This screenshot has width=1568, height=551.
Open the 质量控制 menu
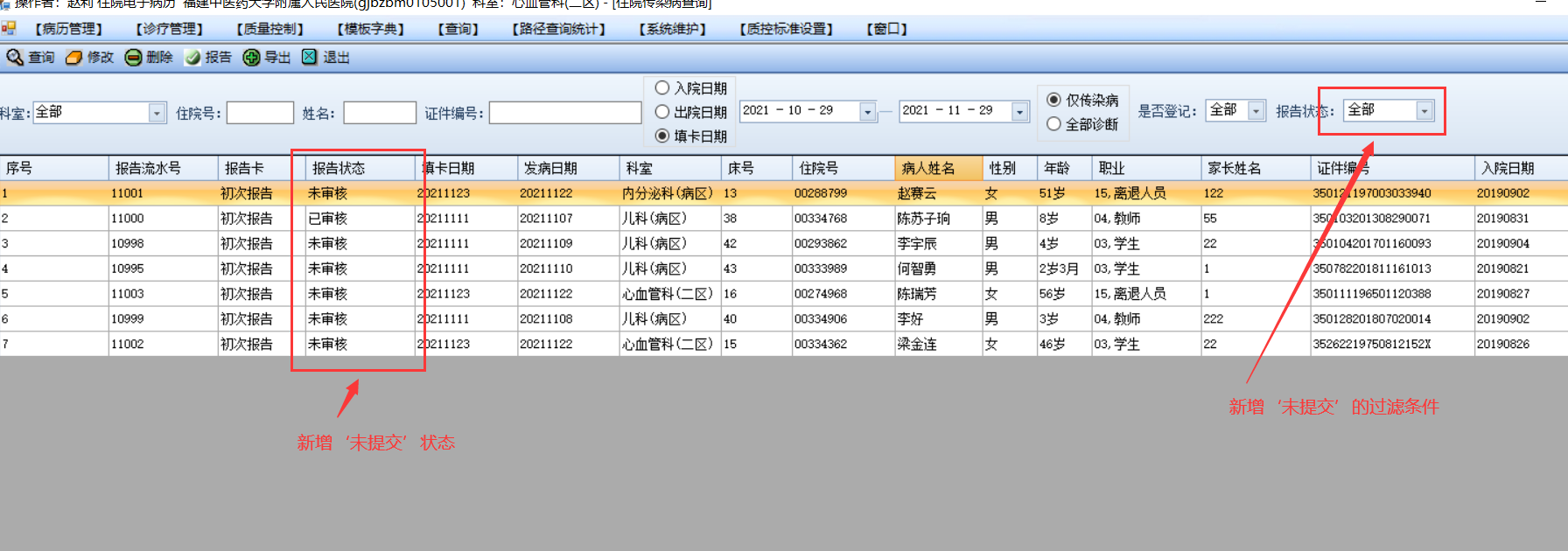click(270, 29)
